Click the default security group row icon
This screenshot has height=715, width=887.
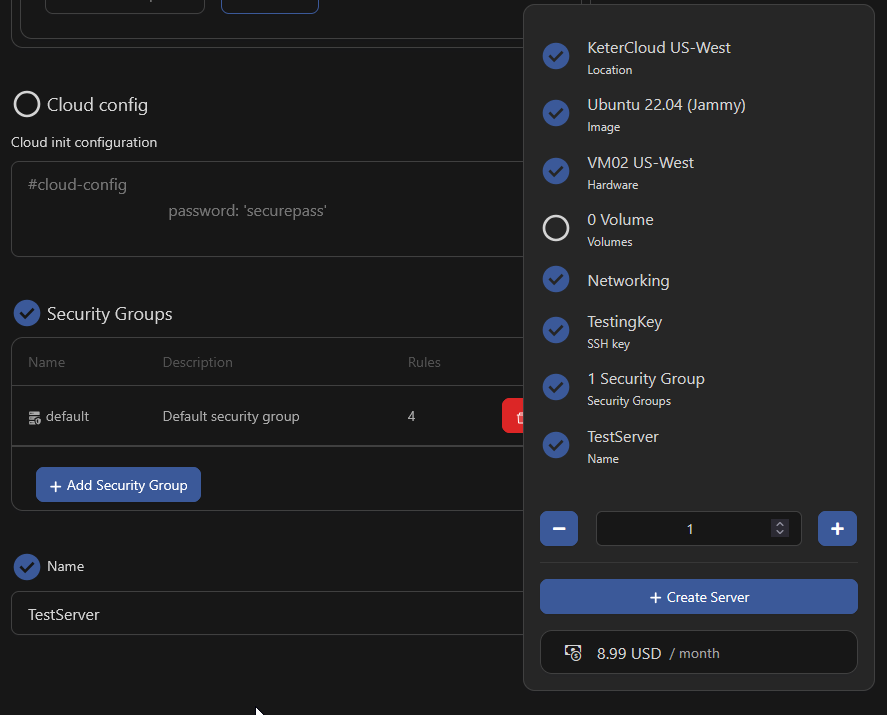tap(34, 417)
